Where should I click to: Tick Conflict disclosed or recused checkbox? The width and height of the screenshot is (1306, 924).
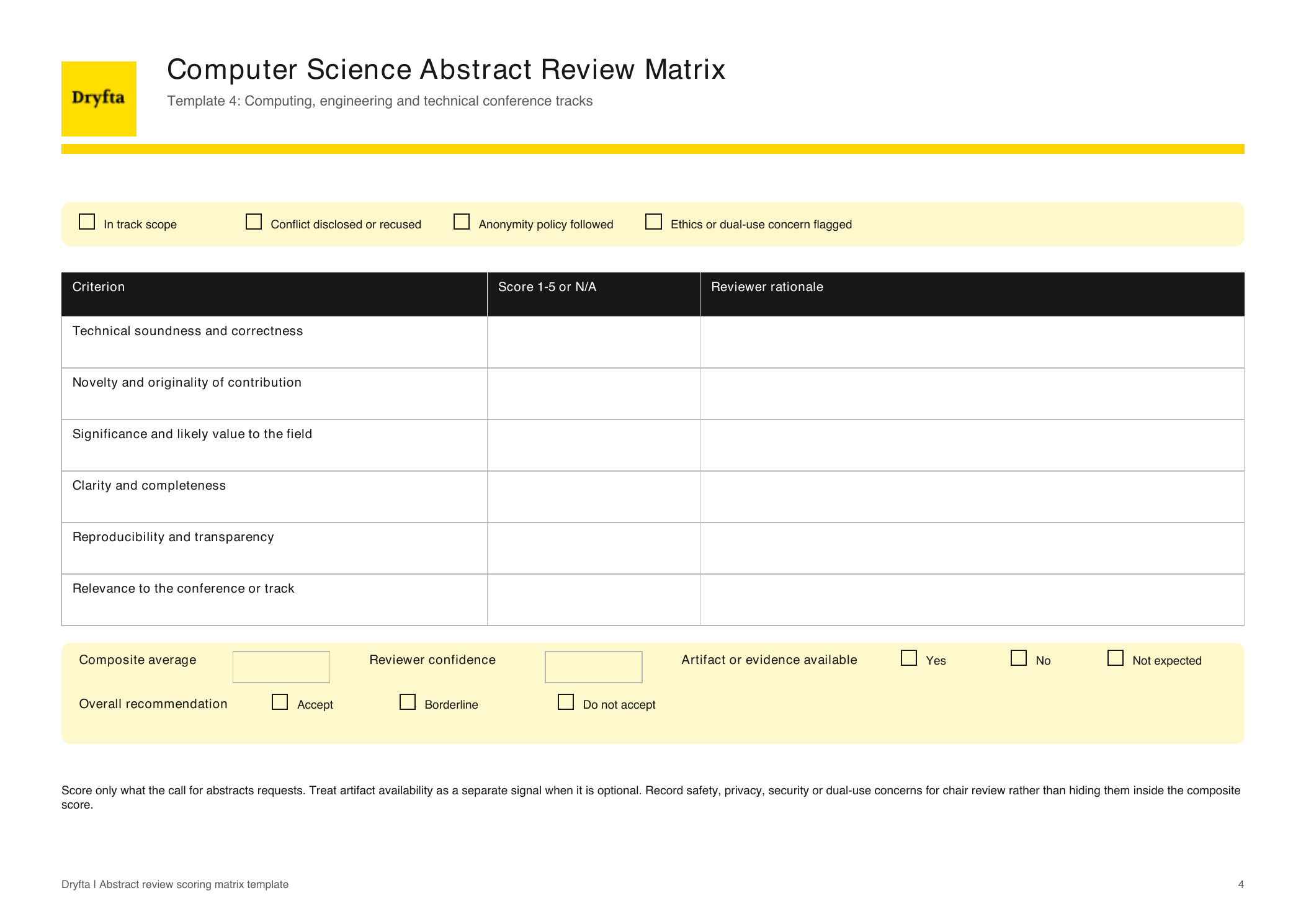point(254,222)
